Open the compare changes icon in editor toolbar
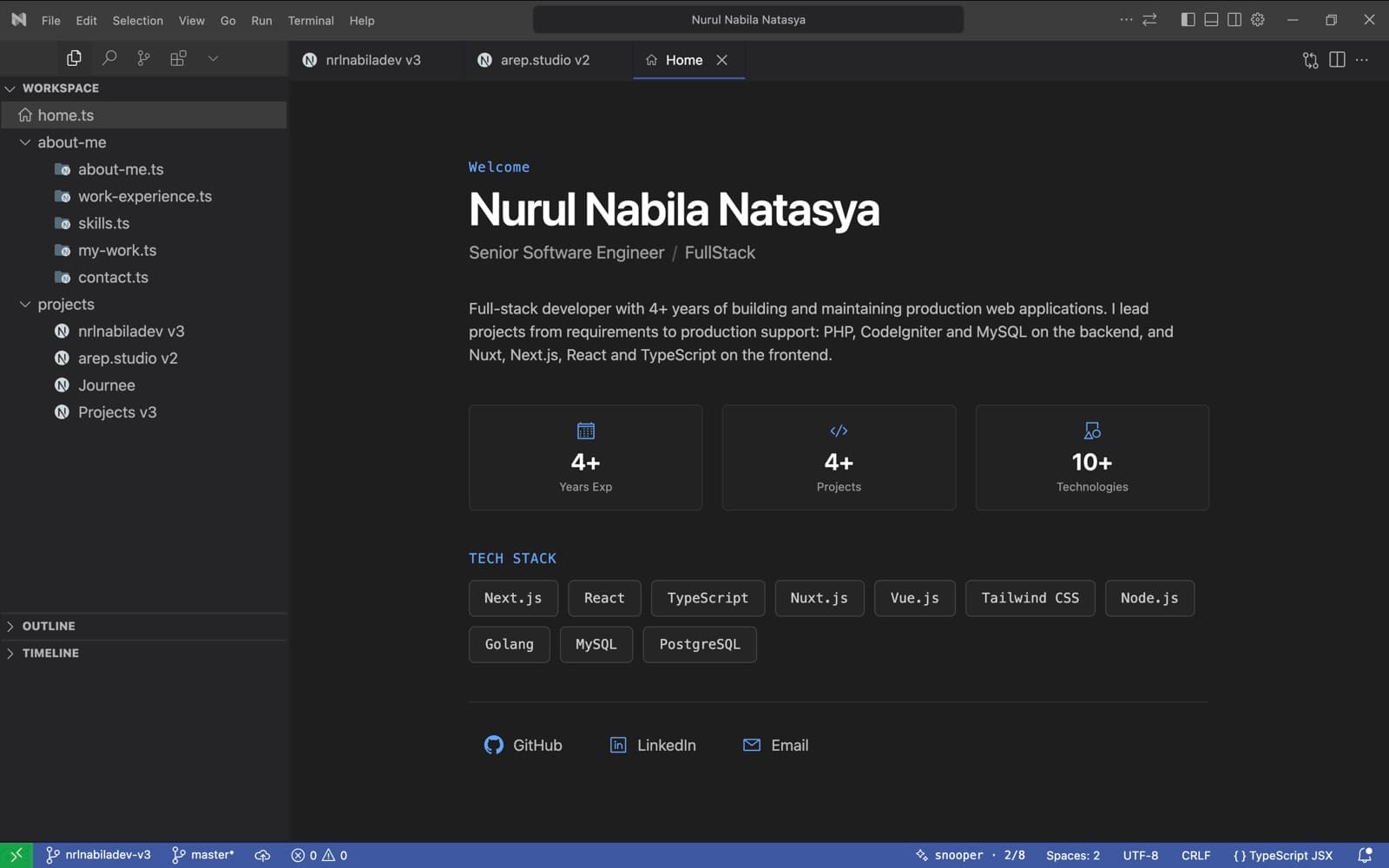 tap(1310, 60)
